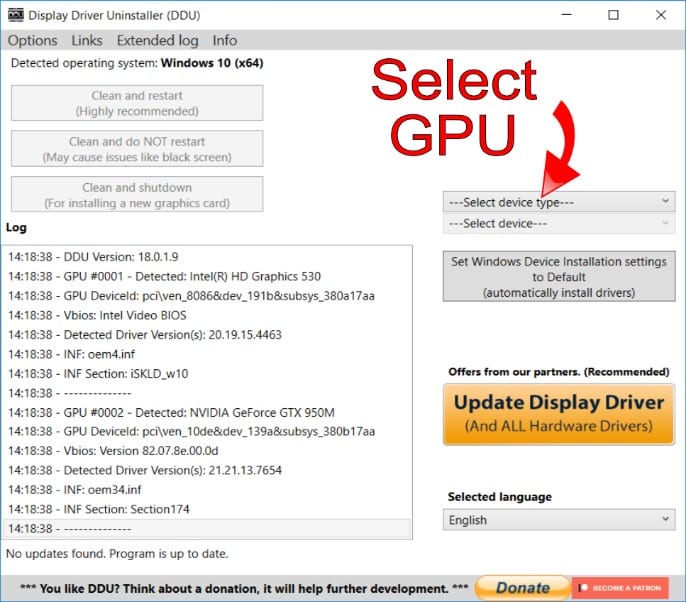This screenshot has height=602, width=686.
Task: Expand the Select device type dropdown
Action: pyautogui.click(x=559, y=202)
